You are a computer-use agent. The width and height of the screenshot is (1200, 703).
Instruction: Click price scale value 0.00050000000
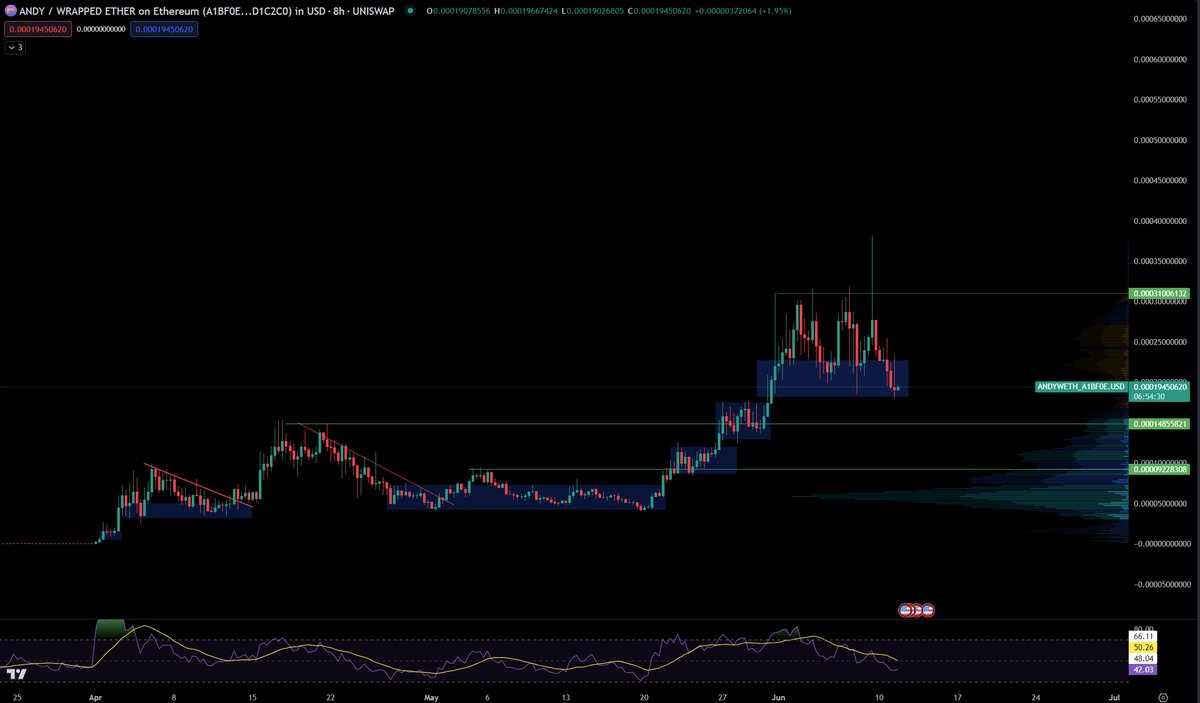1160,140
